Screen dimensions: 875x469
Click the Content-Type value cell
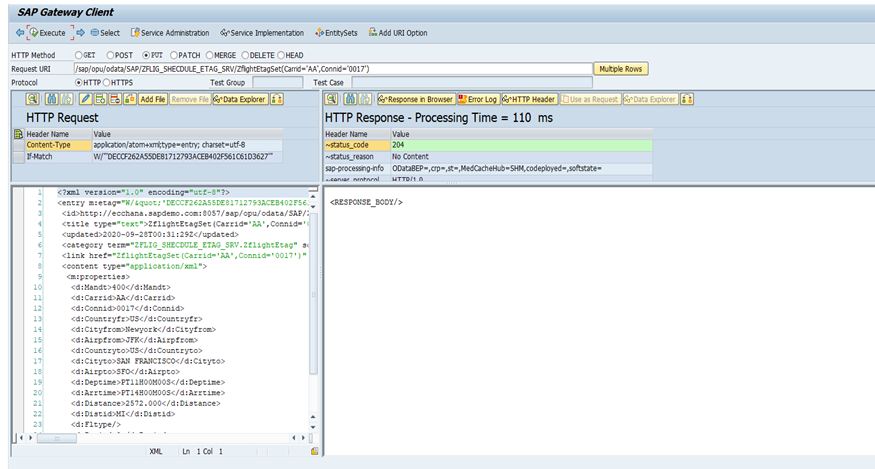tap(187, 145)
